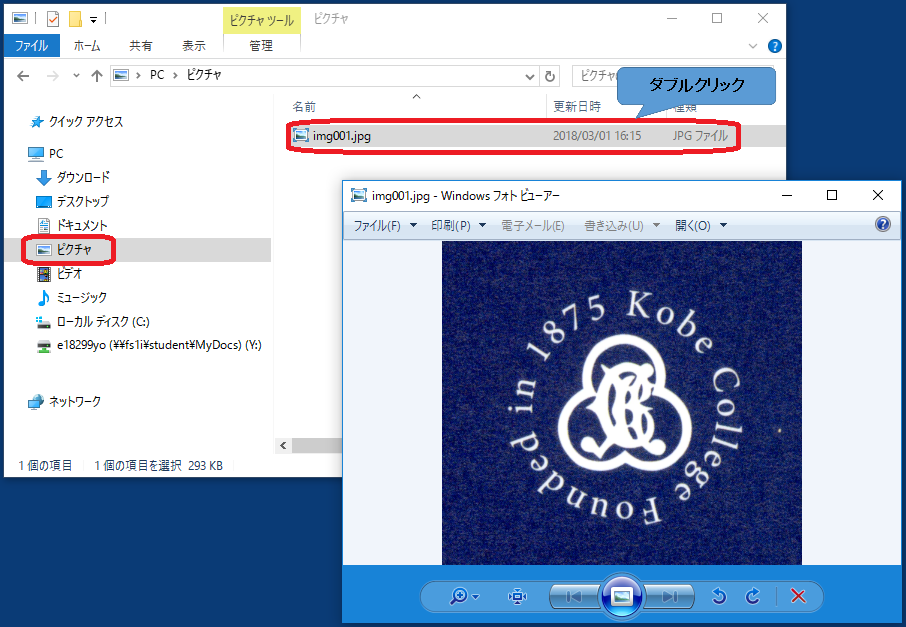Click Explorer back arrow
The width and height of the screenshot is (906, 627).
tap(23, 76)
